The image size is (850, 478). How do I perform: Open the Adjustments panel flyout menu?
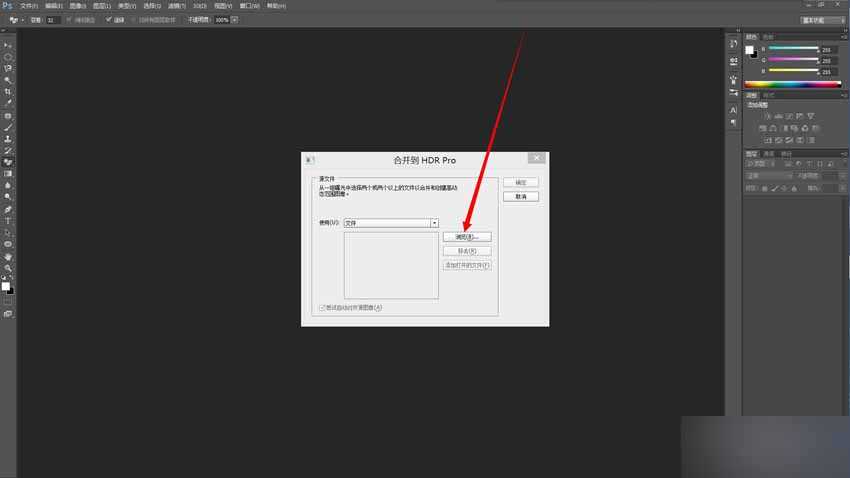pyautogui.click(x=843, y=95)
